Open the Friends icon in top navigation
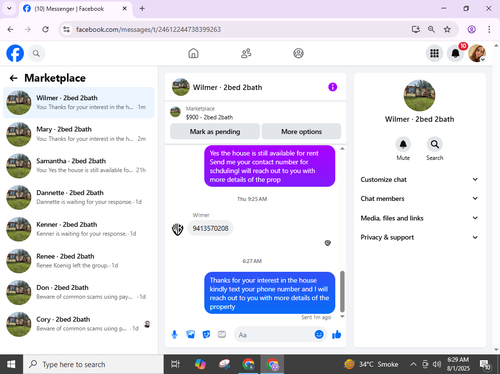Image resolution: width=500 pixels, height=374 pixels. (x=246, y=53)
